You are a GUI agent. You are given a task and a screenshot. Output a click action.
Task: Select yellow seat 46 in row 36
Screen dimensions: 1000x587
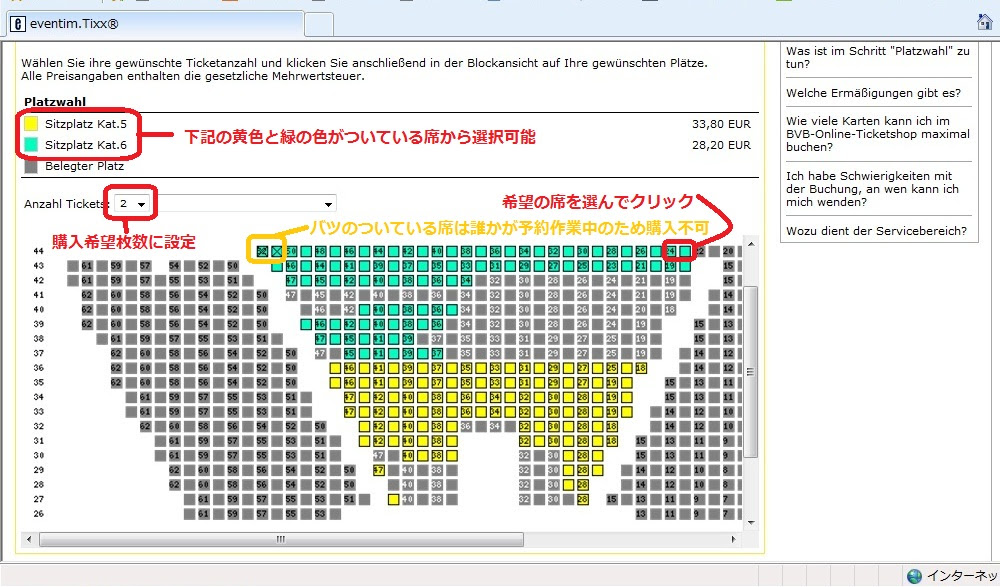point(349,368)
